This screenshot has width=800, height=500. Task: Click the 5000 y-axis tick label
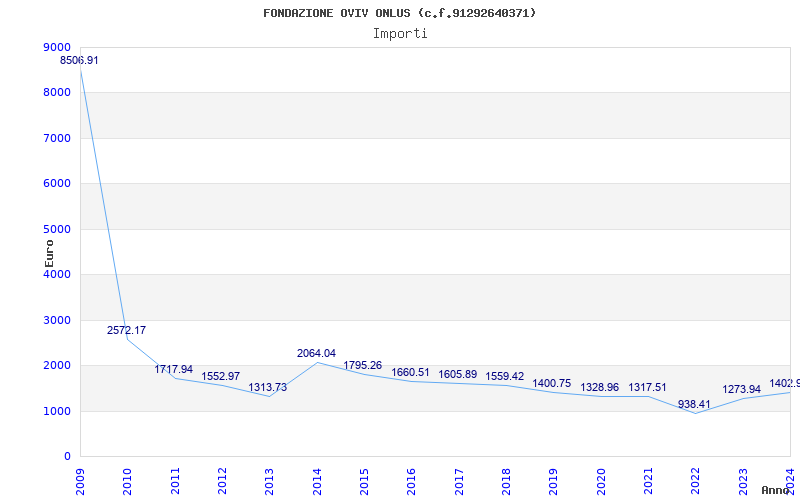(57, 229)
